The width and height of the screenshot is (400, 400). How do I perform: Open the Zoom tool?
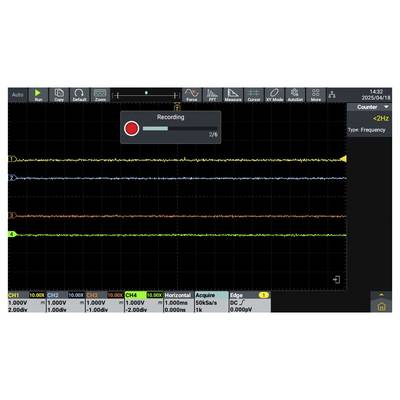pos(100,95)
